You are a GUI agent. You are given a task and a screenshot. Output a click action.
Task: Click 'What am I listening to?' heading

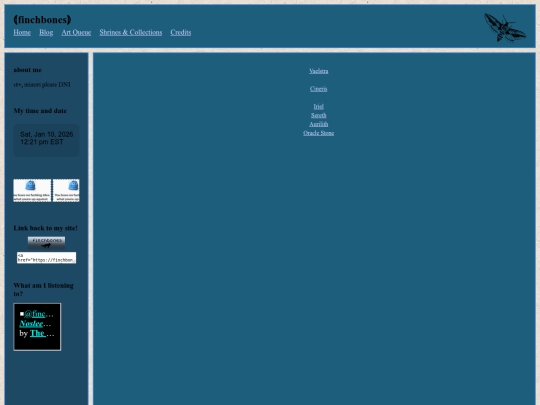43,290
